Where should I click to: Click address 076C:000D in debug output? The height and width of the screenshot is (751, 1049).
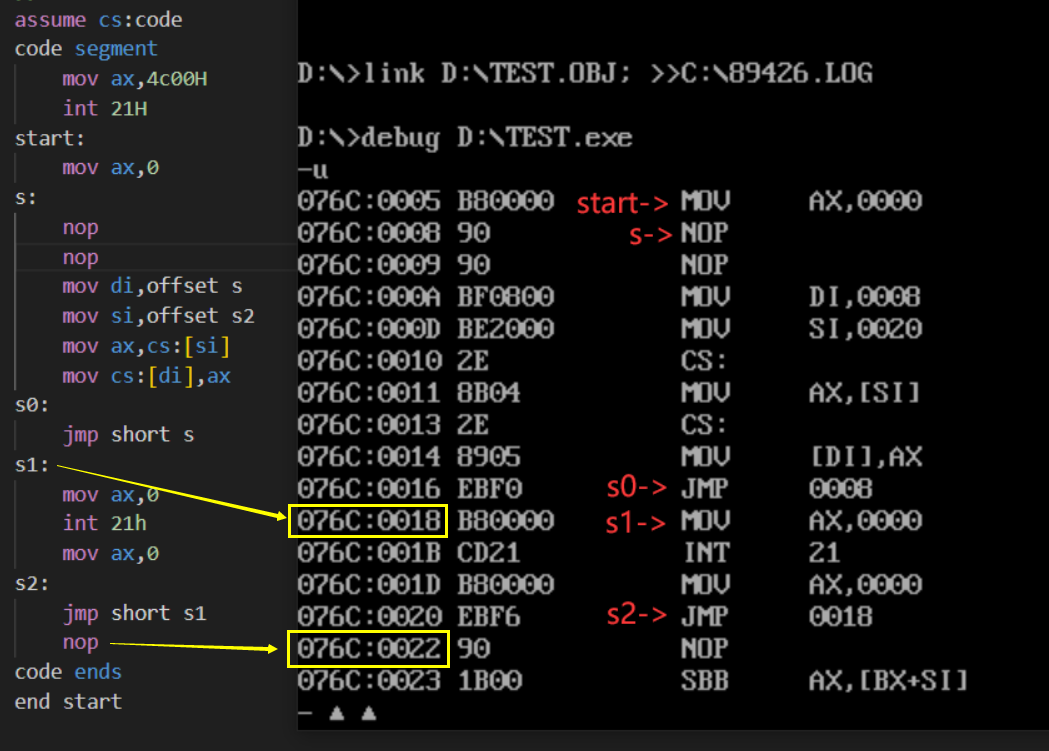pos(369,329)
